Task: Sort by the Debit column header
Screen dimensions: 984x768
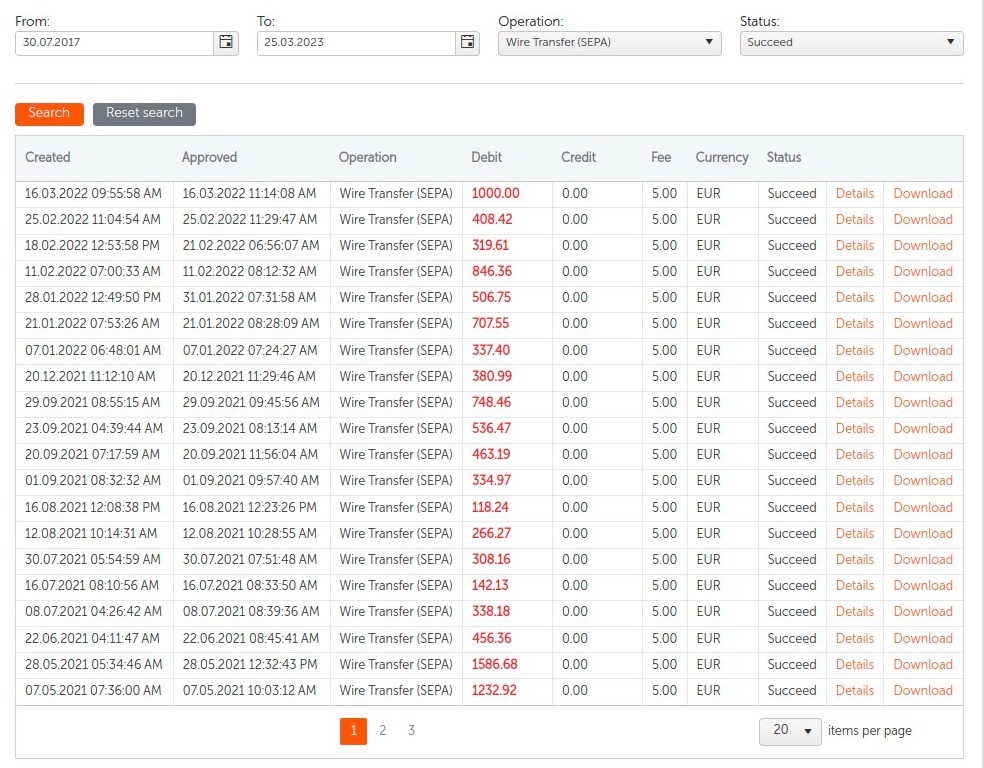Action: 486,158
